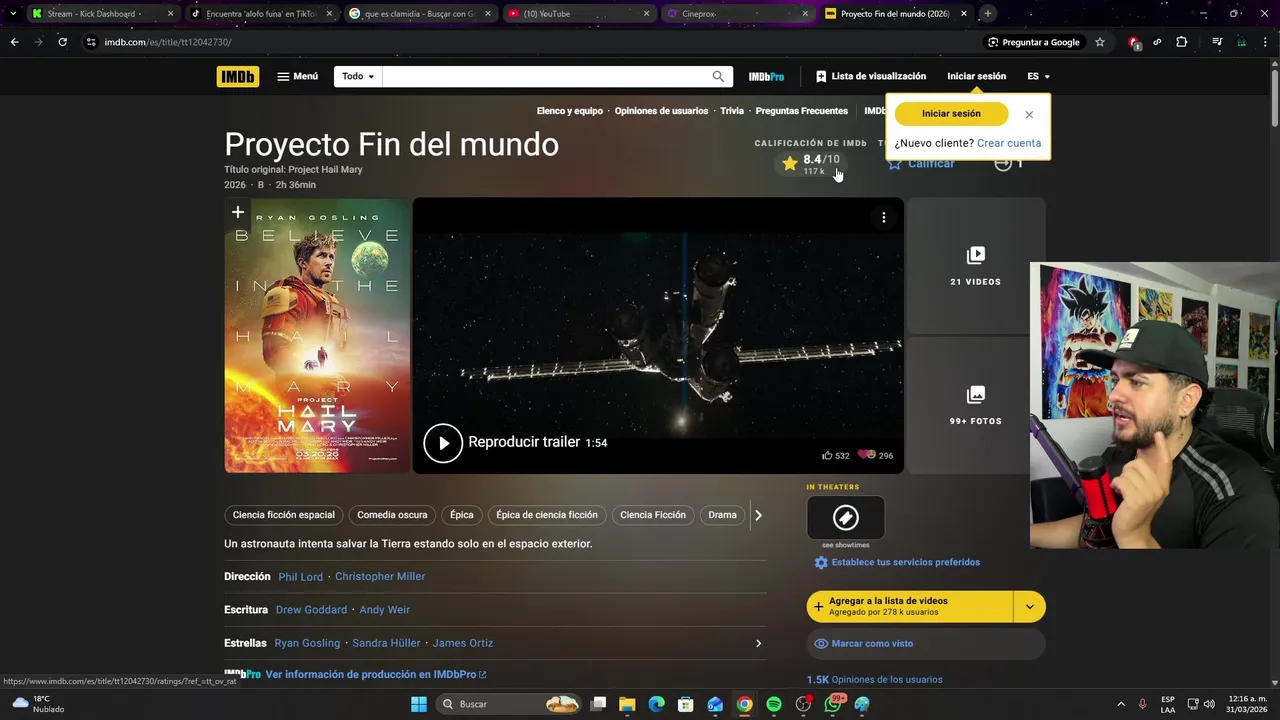Expand more genres with right chevron
Viewport: 1280px width, 720px height.
(758, 515)
